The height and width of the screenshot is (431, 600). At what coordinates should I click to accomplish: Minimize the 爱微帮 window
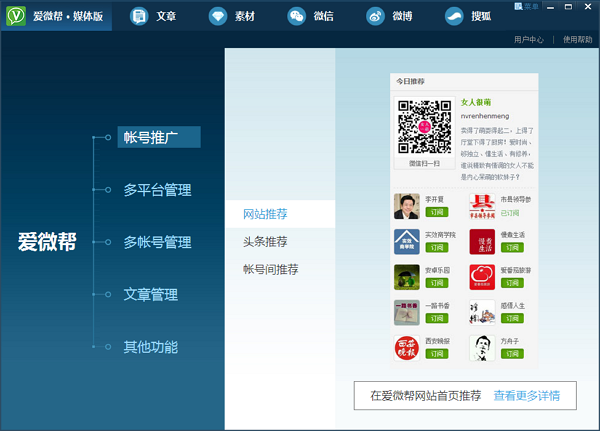550,7
